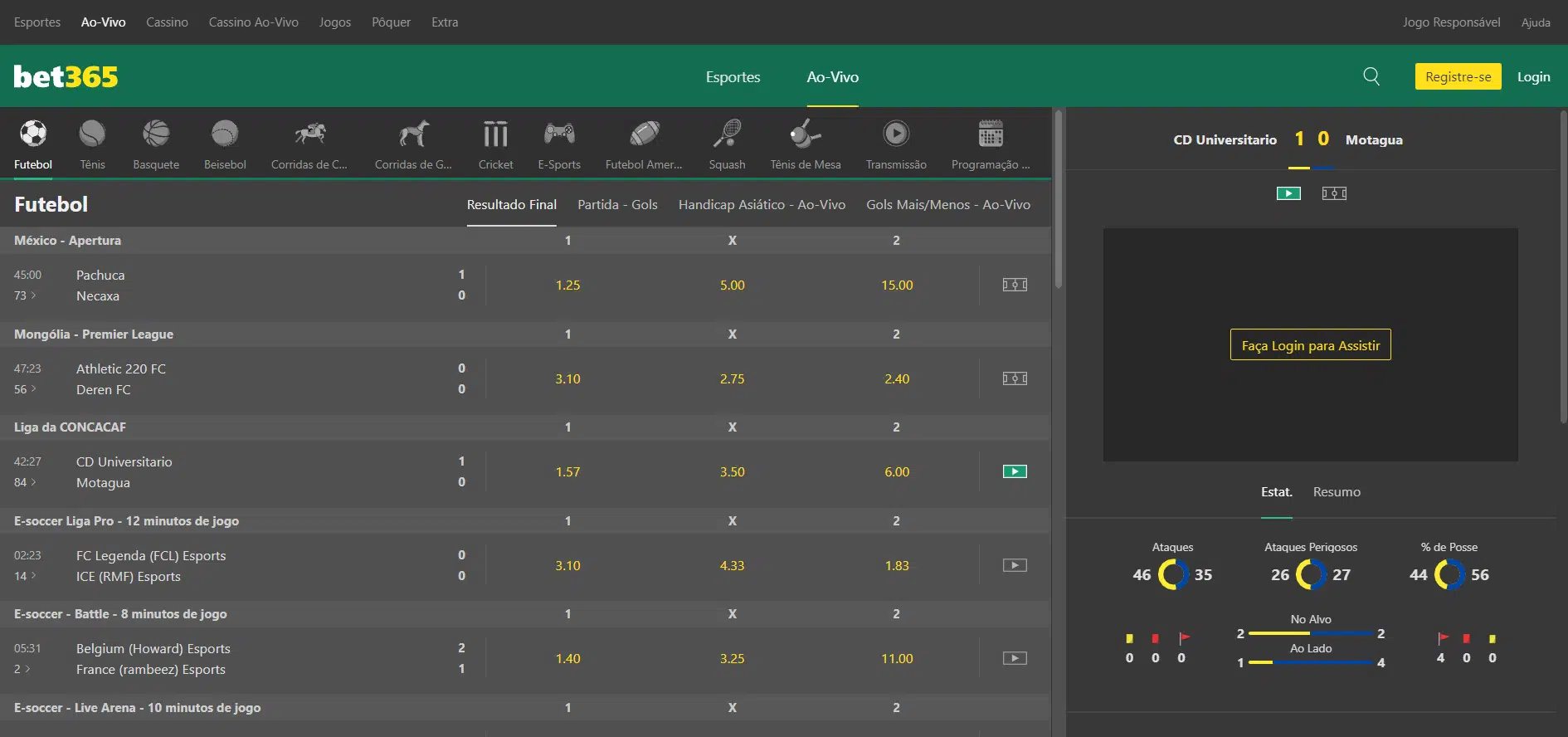The width and height of the screenshot is (1568, 737).
Task: Open the CD Universitario team name row
Action: (124, 461)
